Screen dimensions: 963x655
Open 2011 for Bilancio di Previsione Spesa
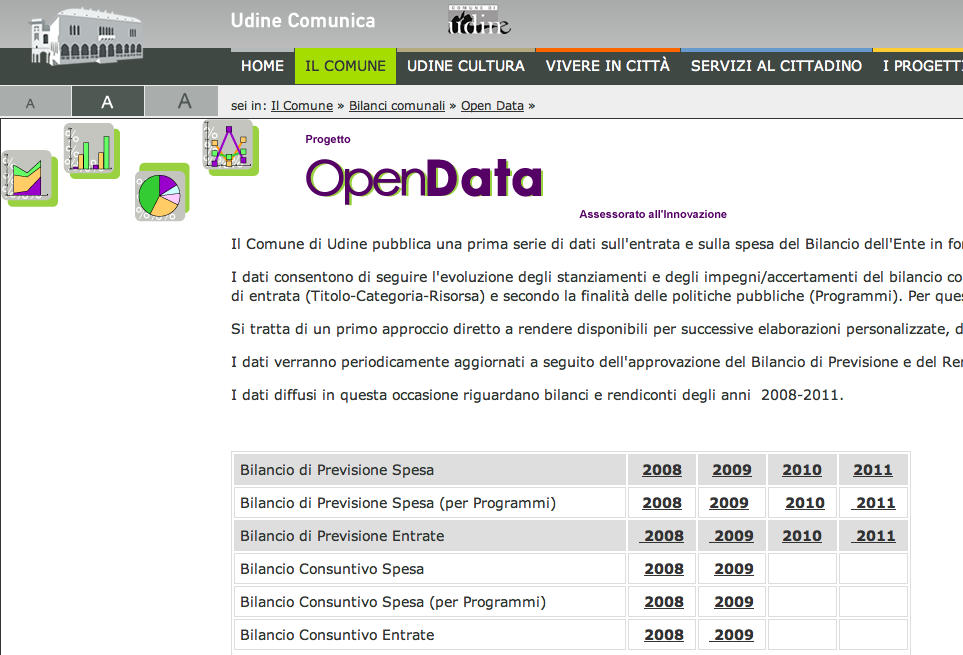(873, 470)
